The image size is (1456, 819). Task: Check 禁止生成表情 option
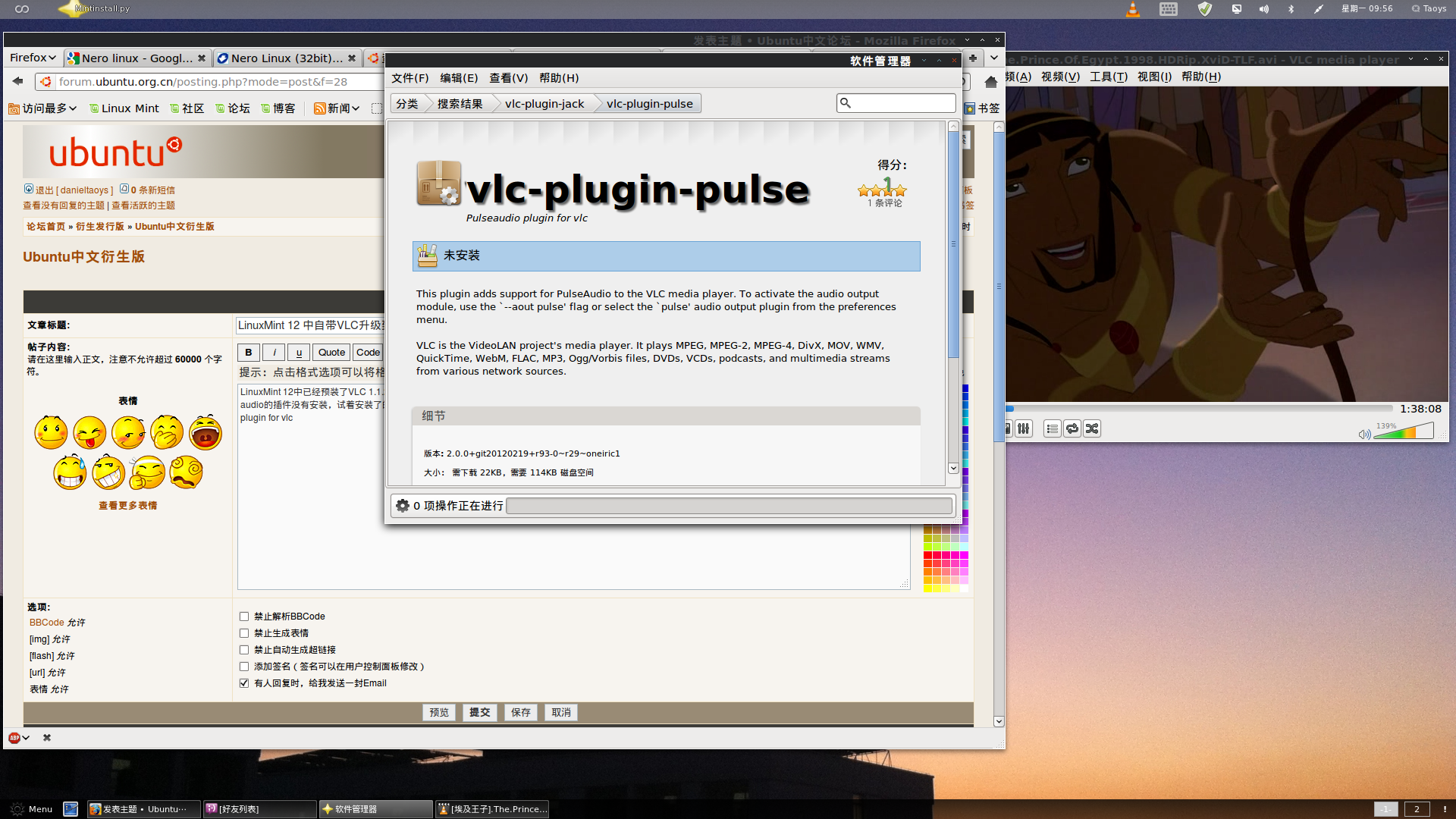click(x=244, y=633)
